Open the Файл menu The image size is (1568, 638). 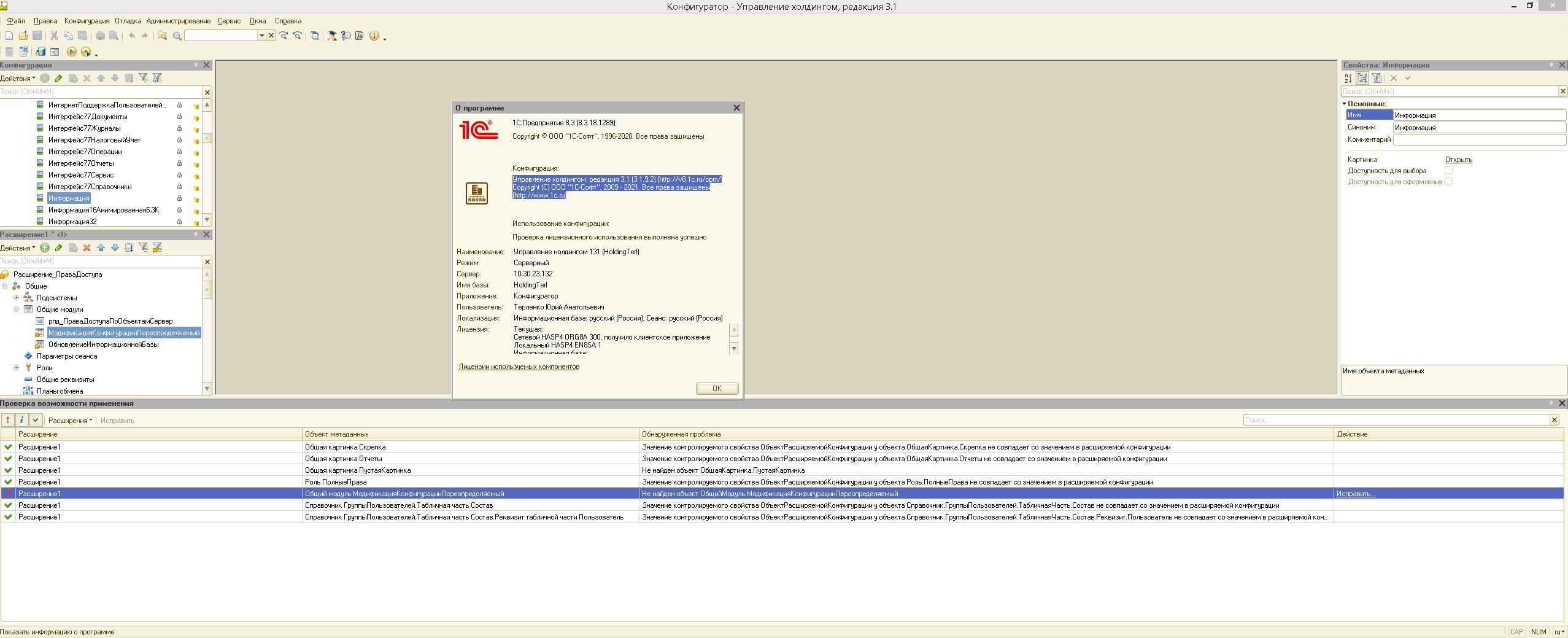tap(16, 21)
